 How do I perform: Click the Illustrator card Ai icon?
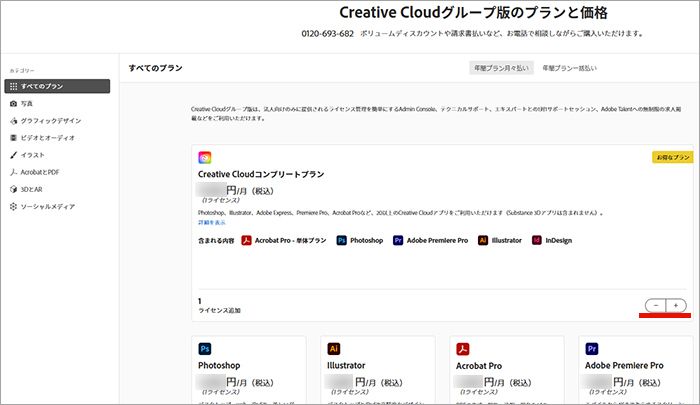click(334, 349)
